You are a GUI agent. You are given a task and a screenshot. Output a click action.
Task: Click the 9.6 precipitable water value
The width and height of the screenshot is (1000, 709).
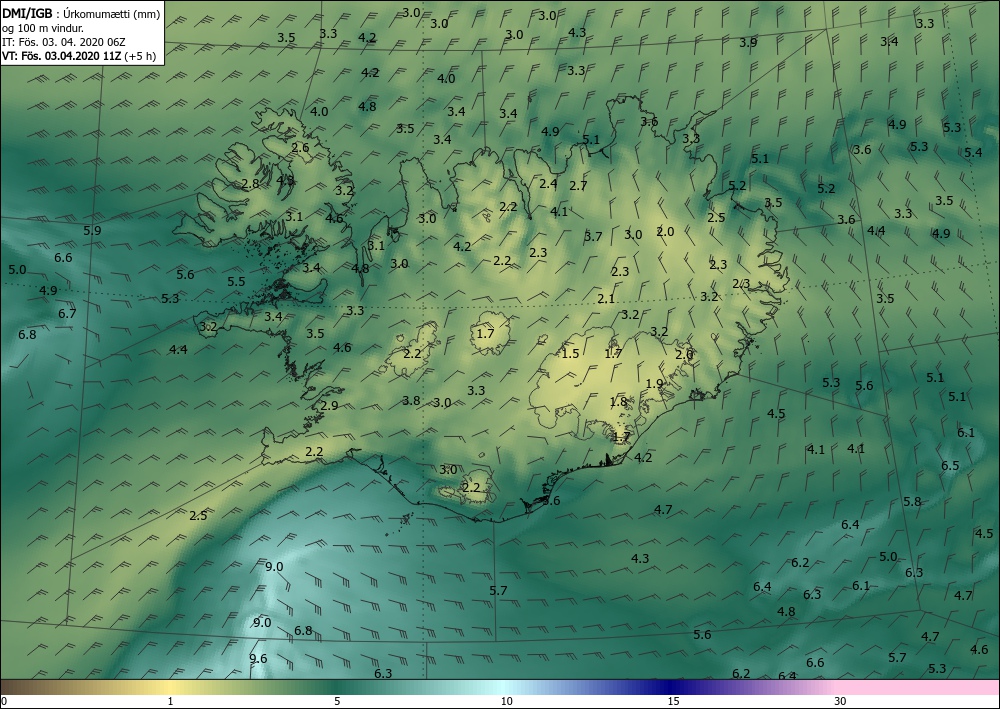(x=258, y=659)
